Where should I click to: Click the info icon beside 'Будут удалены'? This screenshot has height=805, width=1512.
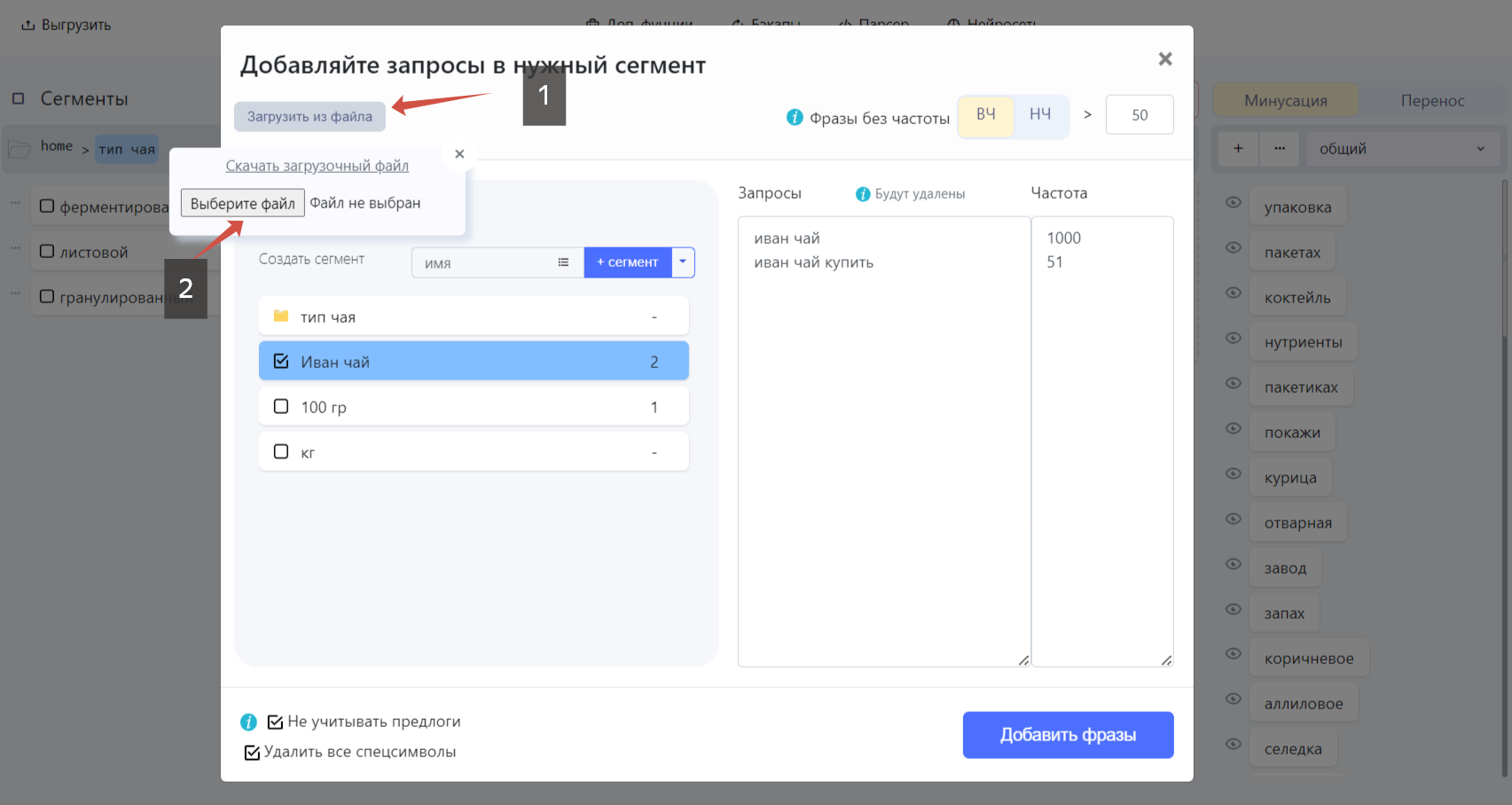click(863, 194)
